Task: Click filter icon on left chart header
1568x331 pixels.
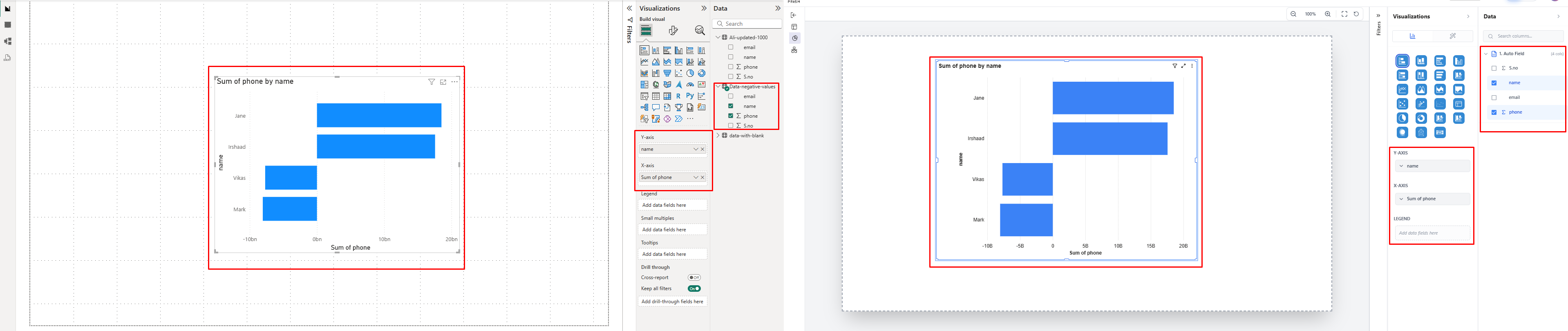Action: [x=431, y=82]
